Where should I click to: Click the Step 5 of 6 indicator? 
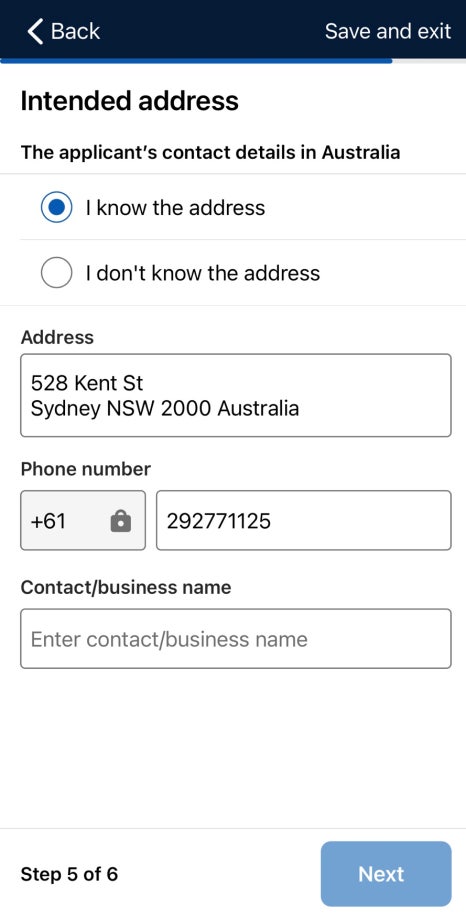pyautogui.click(x=69, y=874)
